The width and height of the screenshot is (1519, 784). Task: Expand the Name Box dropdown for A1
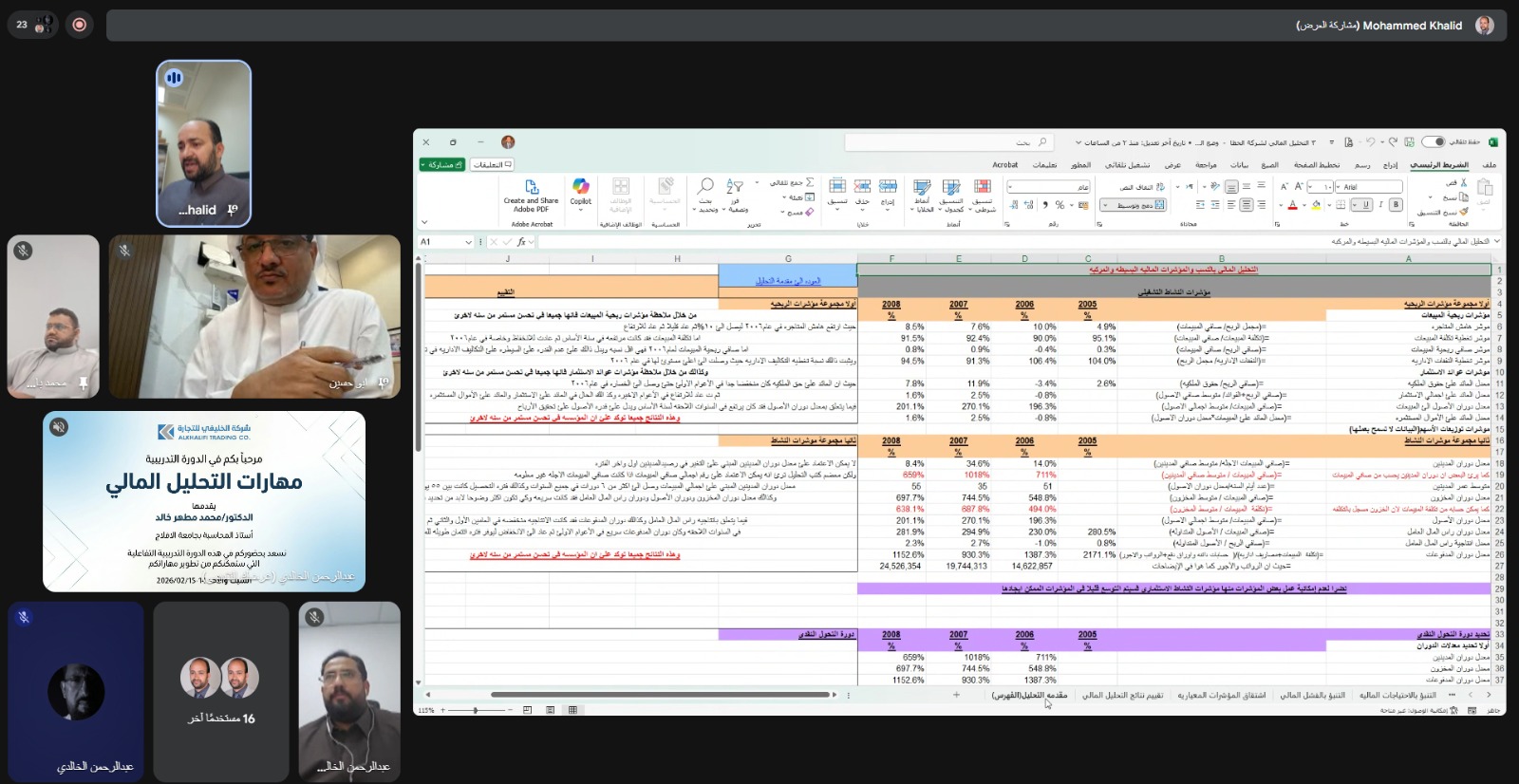click(468, 242)
